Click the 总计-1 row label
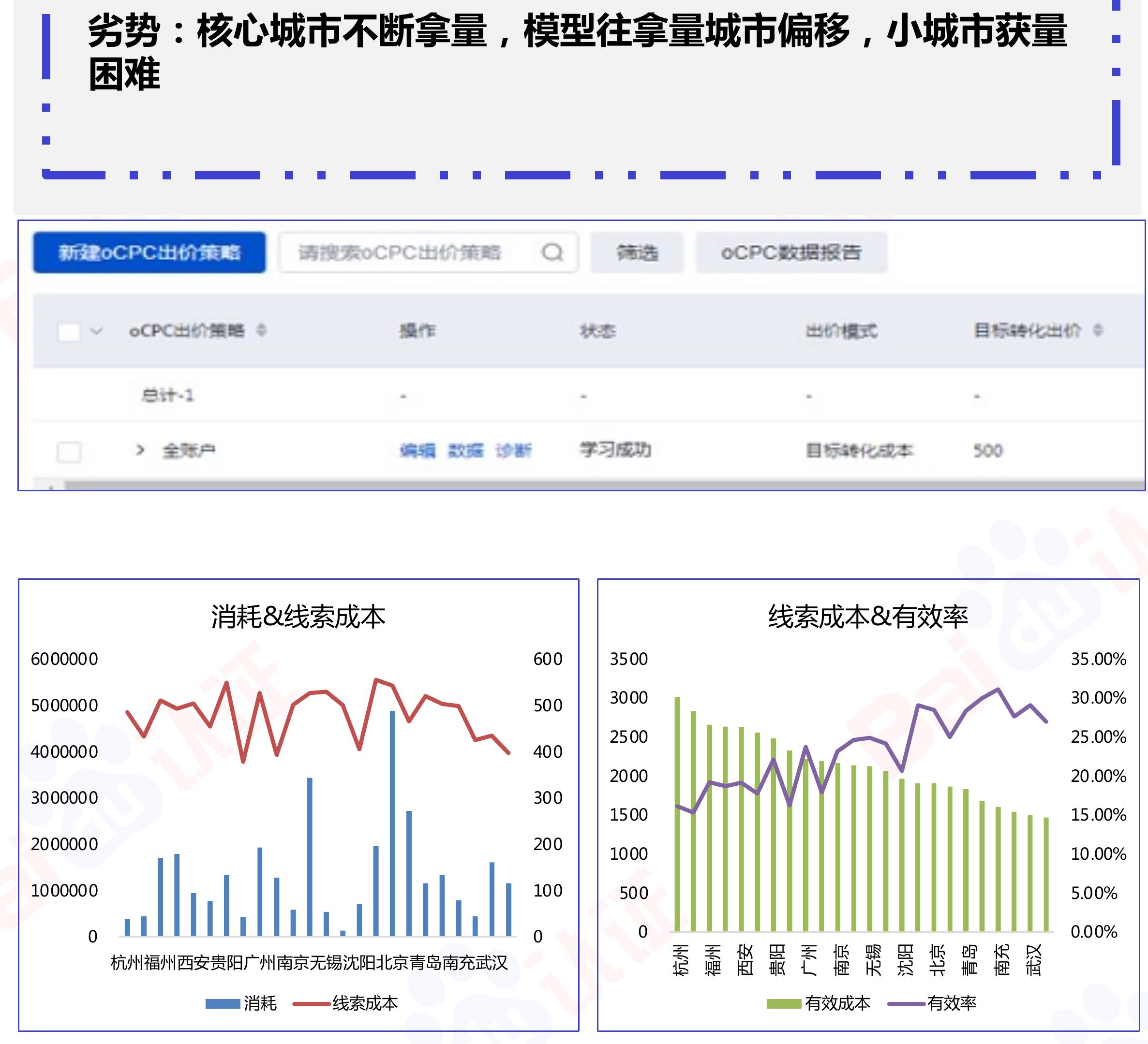The width and height of the screenshot is (1148, 1044). (x=168, y=395)
